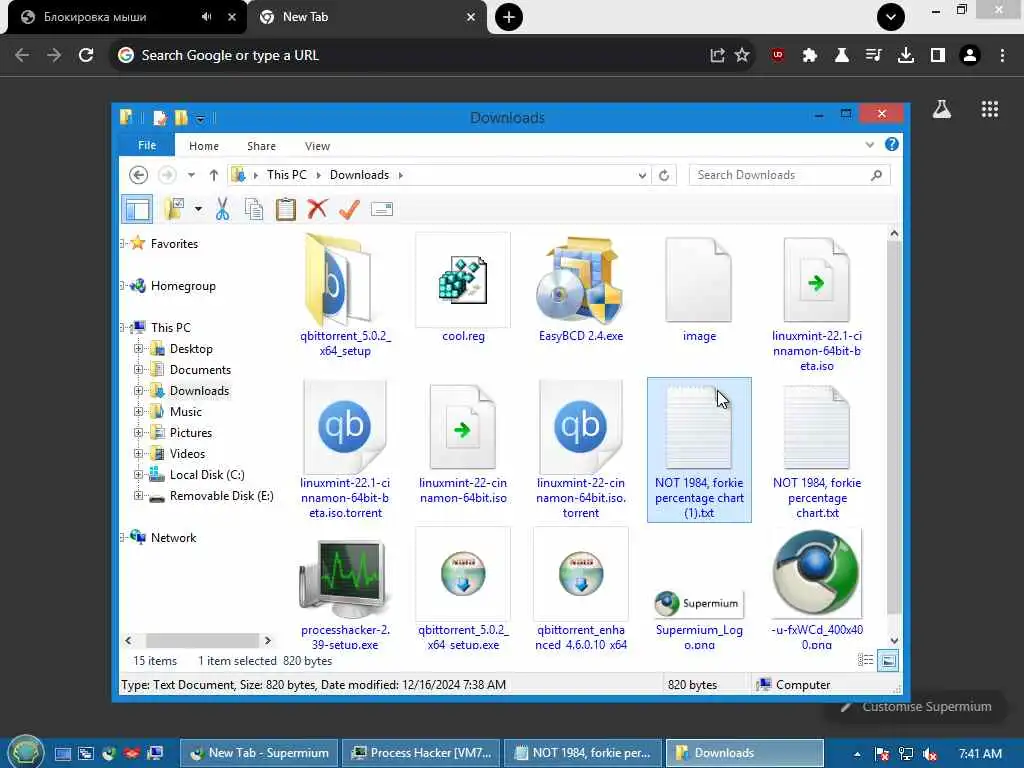
Task: Open the New folder dropdown arrow
Action: pyautogui.click(x=198, y=209)
